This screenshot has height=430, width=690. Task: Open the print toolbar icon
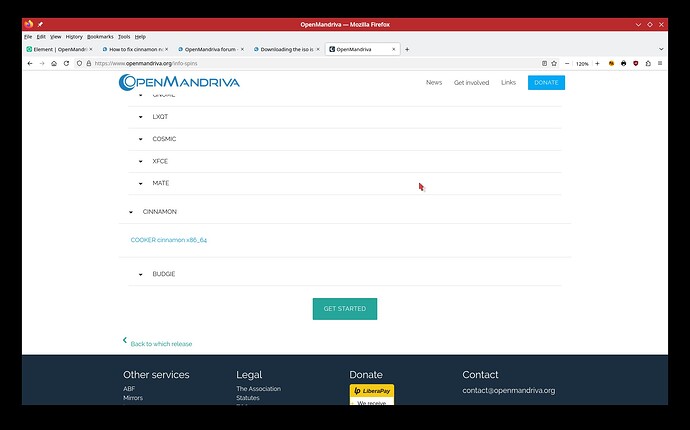[624, 63]
